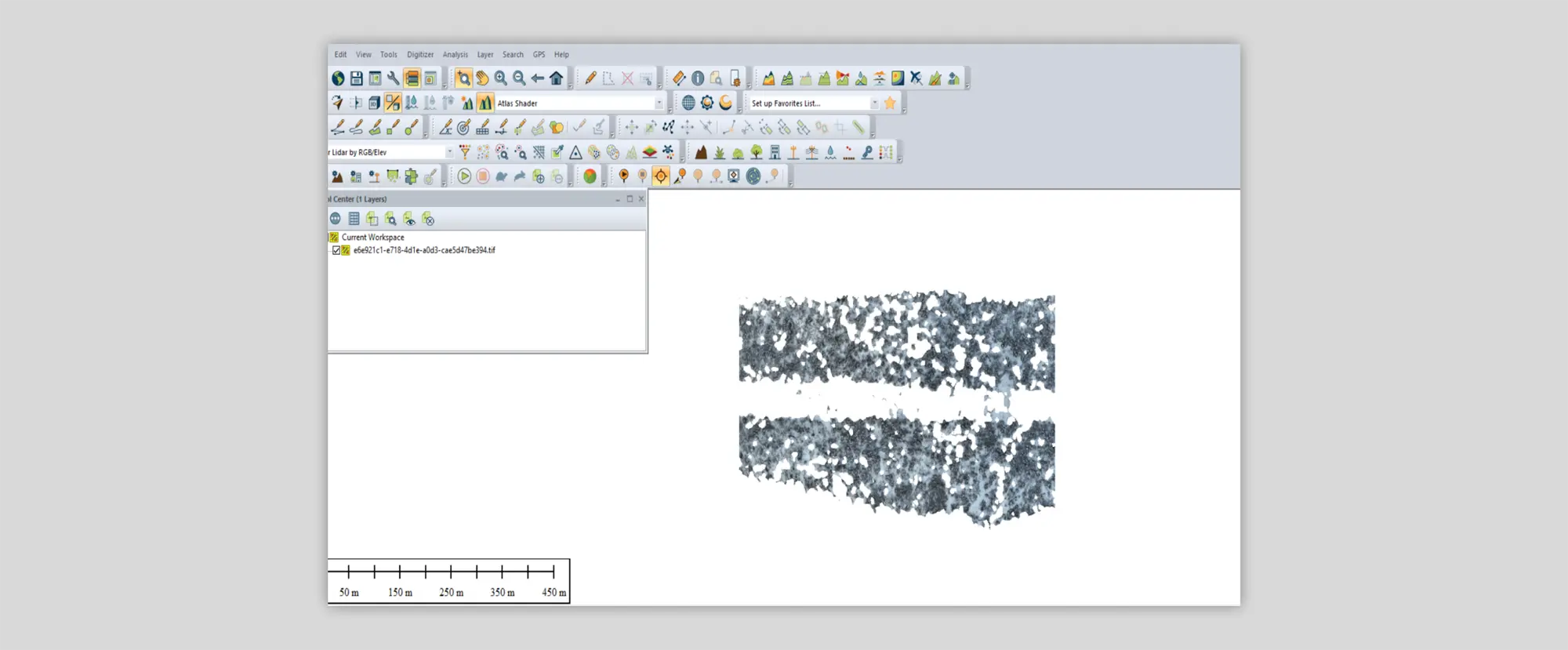Image resolution: width=1568 pixels, height=650 pixels.
Task: Open the Digitizer menu
Action: tap(420, 55)
